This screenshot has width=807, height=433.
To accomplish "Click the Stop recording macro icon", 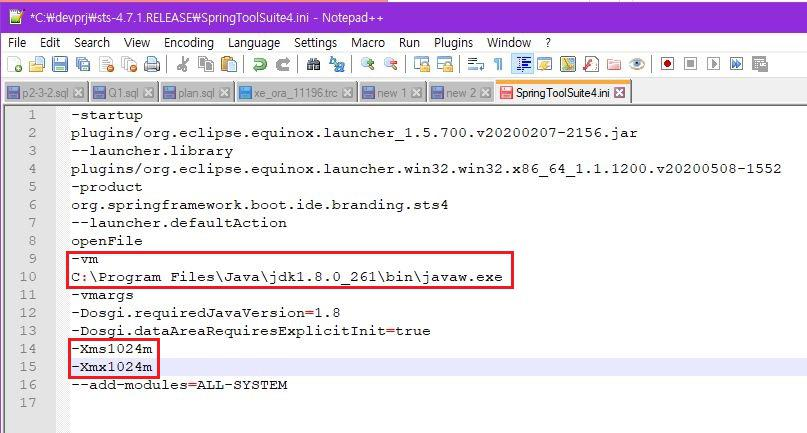I will (x=691, y=64).
